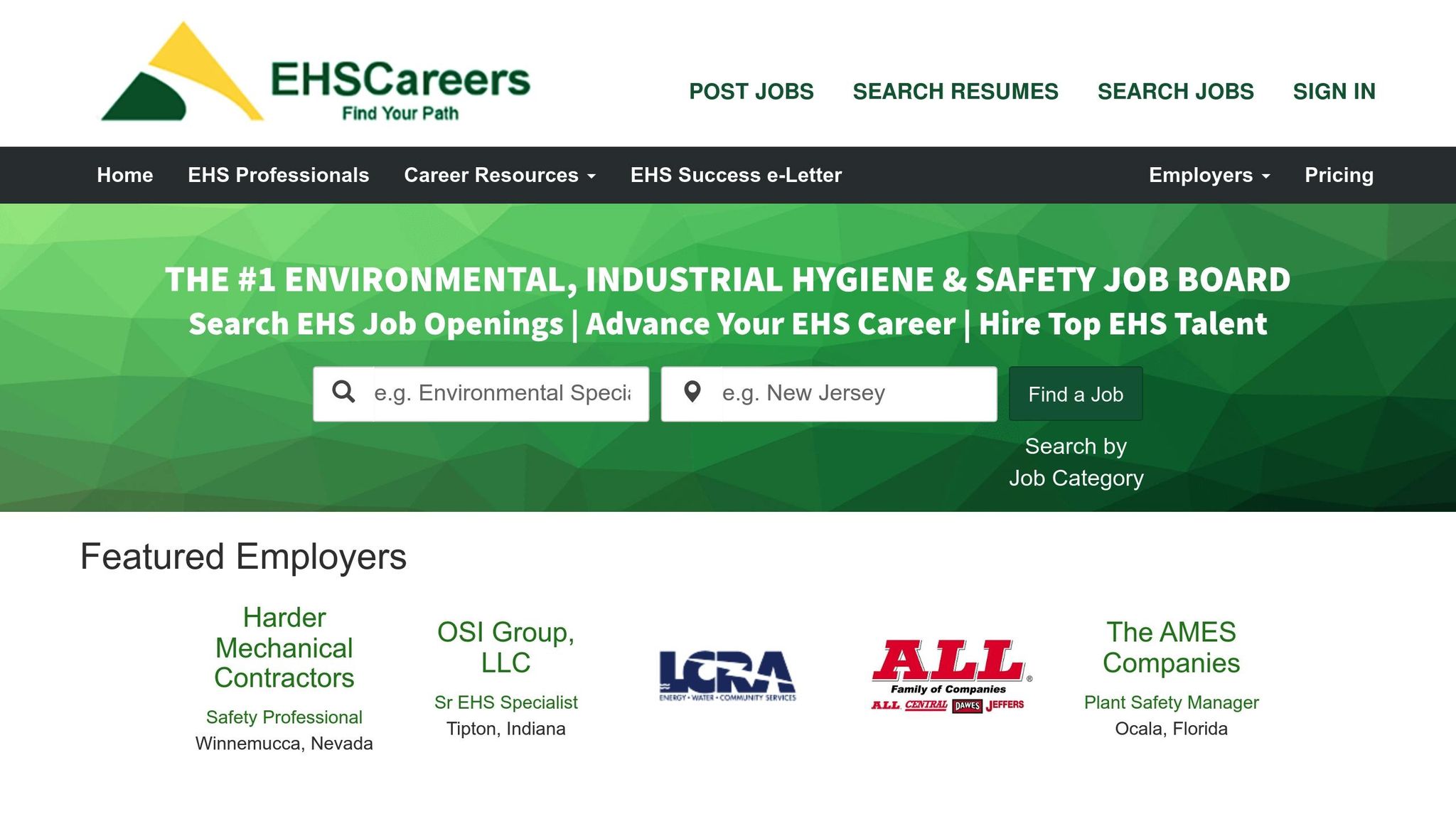Click the Tipton, Indiana text
Image resolution: width=1456 pixels, height=819 pixels.
[x=505, y=729]
